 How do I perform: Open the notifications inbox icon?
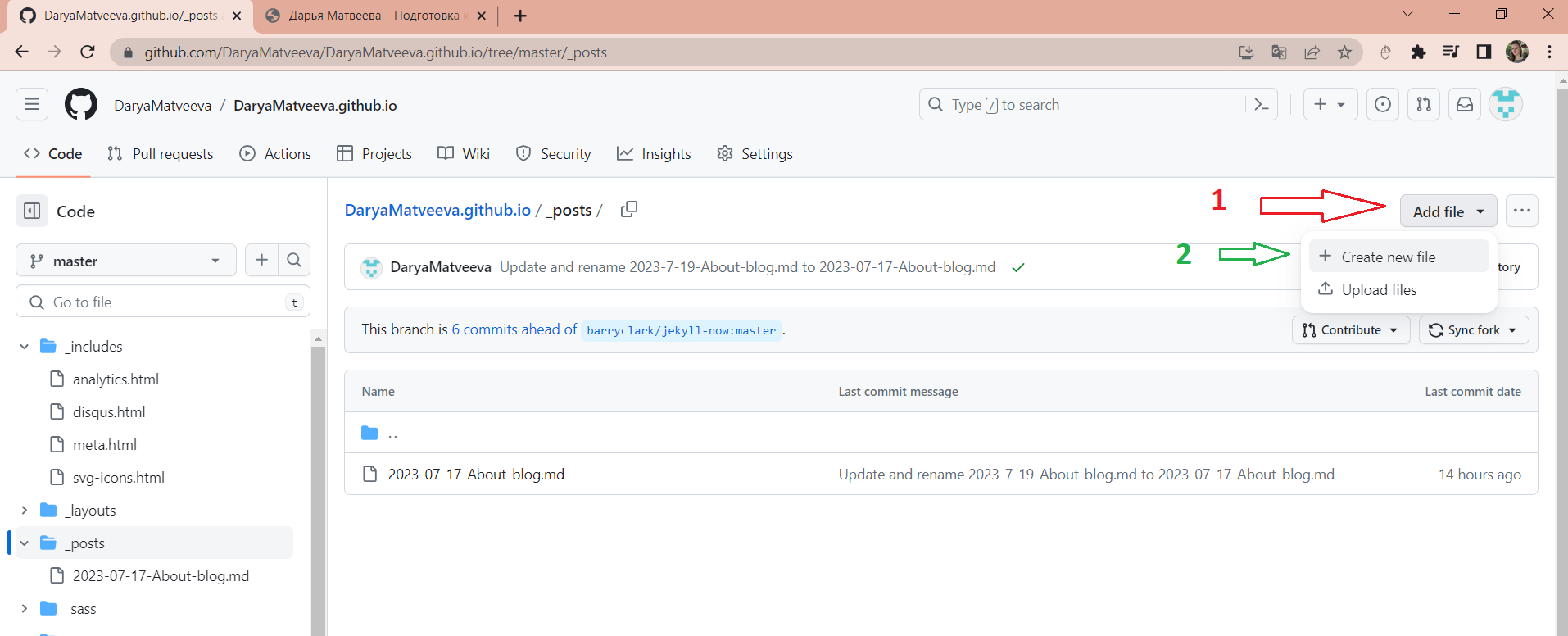tap(1465, 104)
